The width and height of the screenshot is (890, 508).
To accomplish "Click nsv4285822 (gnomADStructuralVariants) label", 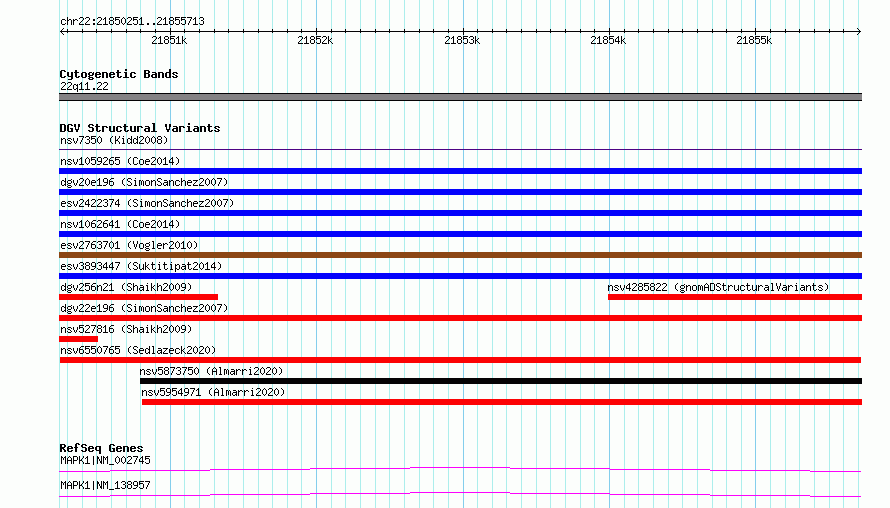I will tap(718, 287).
